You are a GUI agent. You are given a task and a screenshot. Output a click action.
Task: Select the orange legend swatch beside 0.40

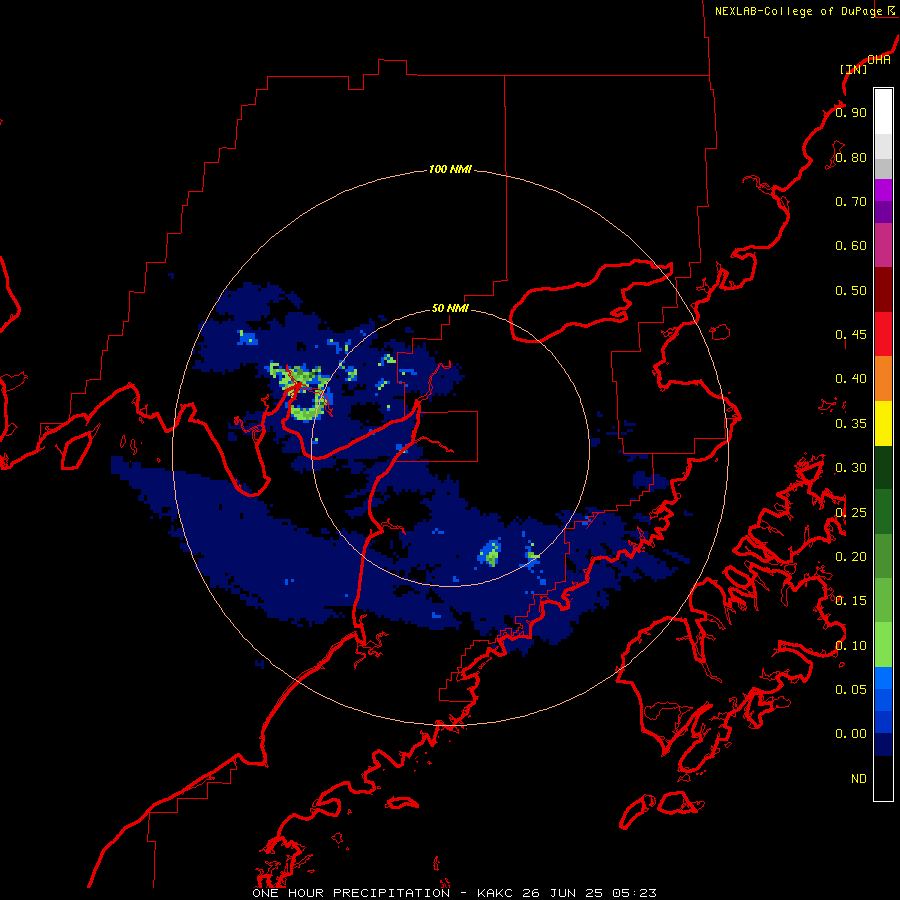click(x=883, y=379)
